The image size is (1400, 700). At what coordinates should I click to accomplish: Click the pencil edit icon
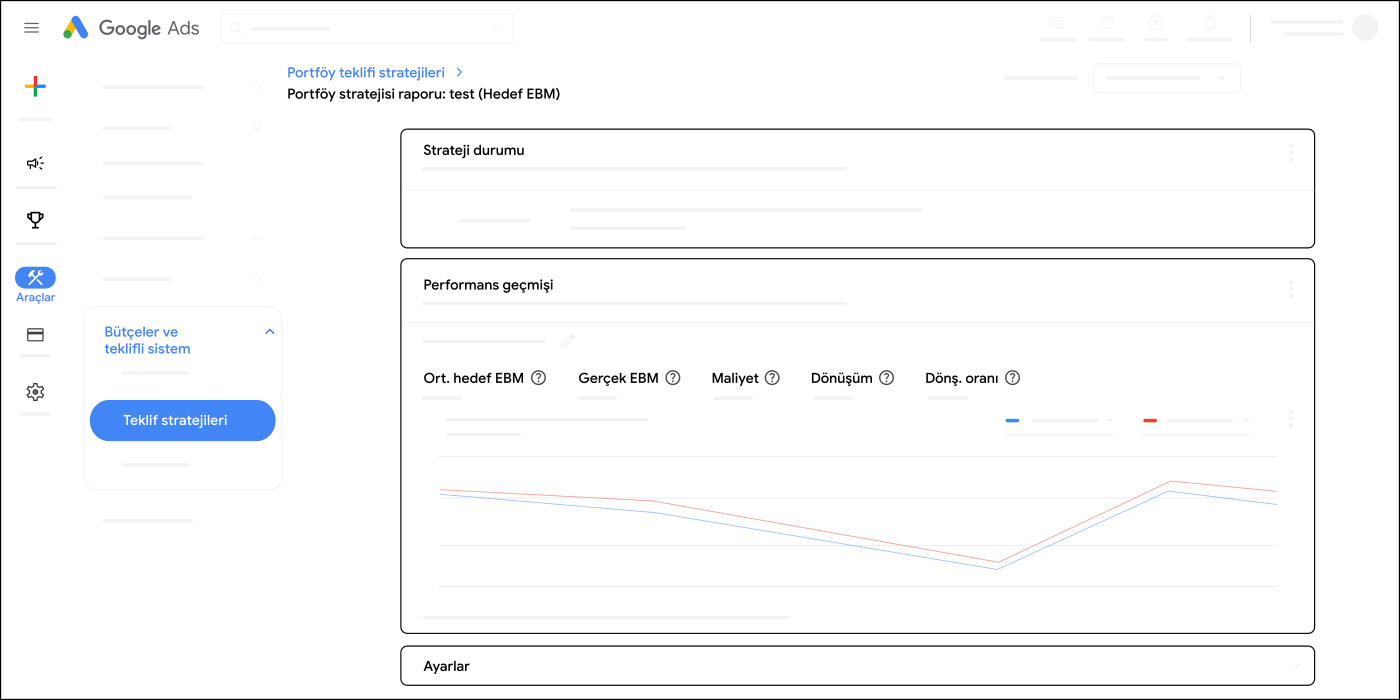click(x=568, y=341)
